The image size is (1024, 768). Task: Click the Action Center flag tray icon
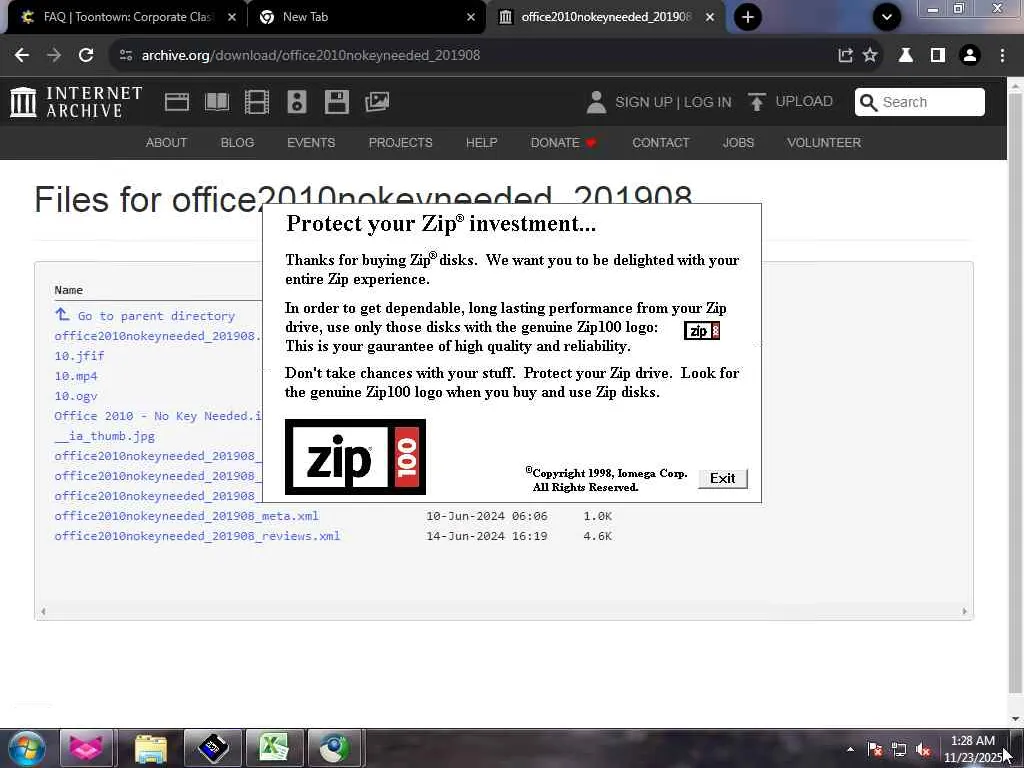(874, 750)
